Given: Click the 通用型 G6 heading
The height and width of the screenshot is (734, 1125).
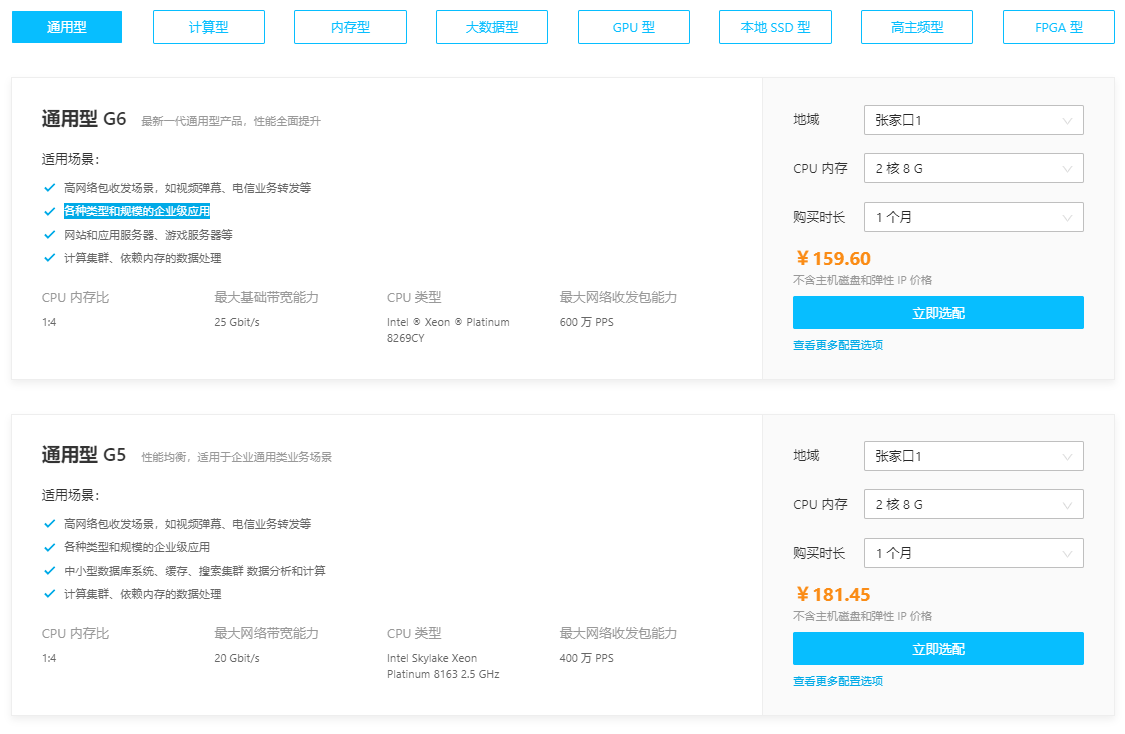Looking at the screenshot, I should click(84, 119).
